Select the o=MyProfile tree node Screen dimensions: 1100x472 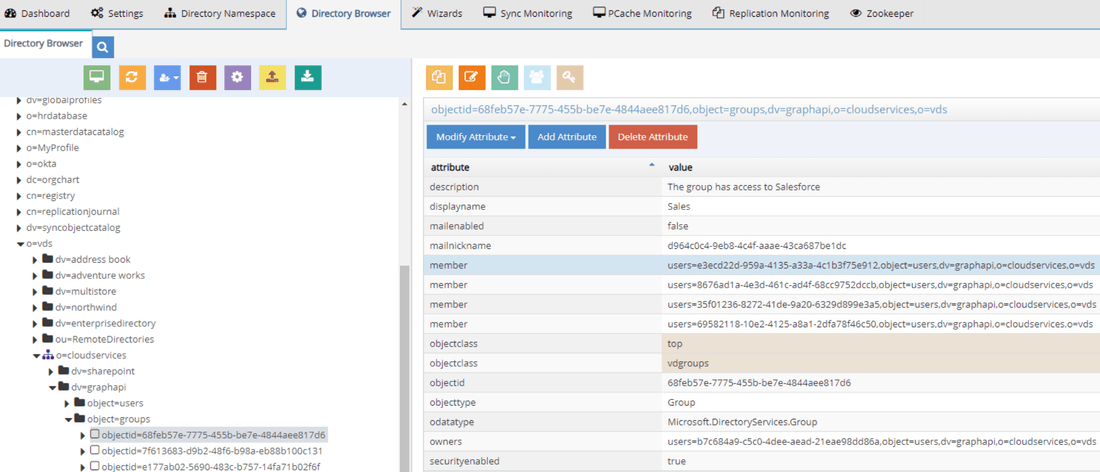tap(53, 148)
